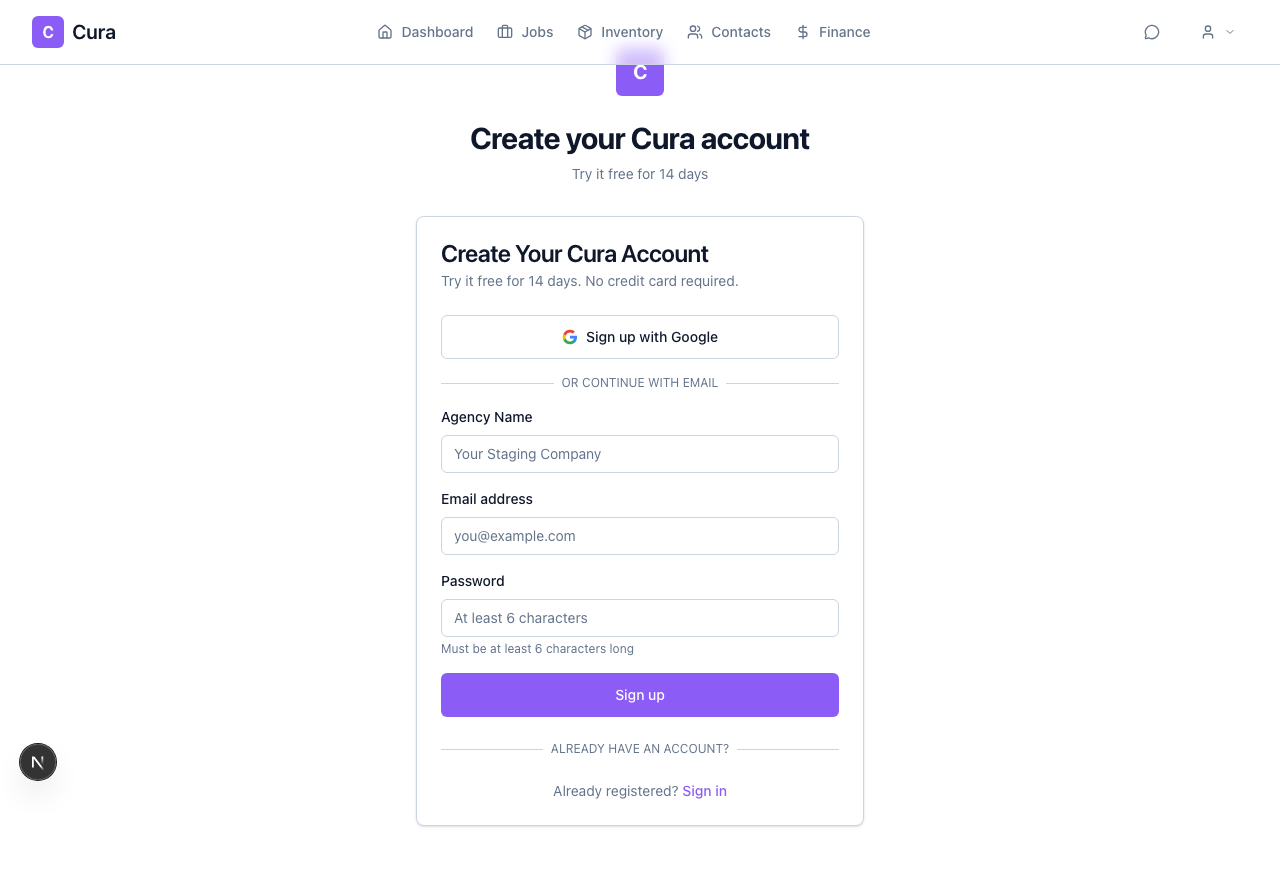Focus the Email address field
Screen dimensions: 1280x874
(x=640, y=536)
